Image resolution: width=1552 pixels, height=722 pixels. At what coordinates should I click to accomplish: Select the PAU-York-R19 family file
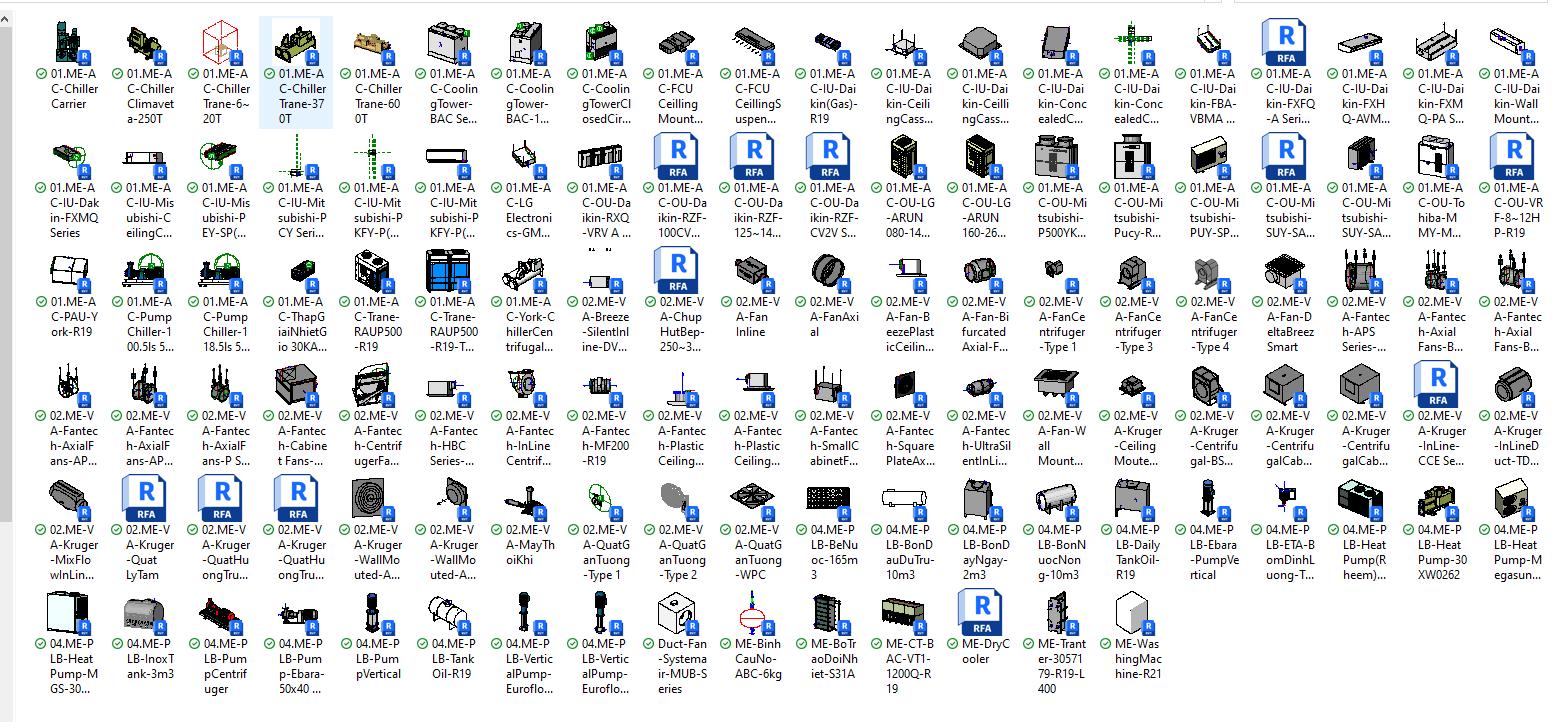70,272
